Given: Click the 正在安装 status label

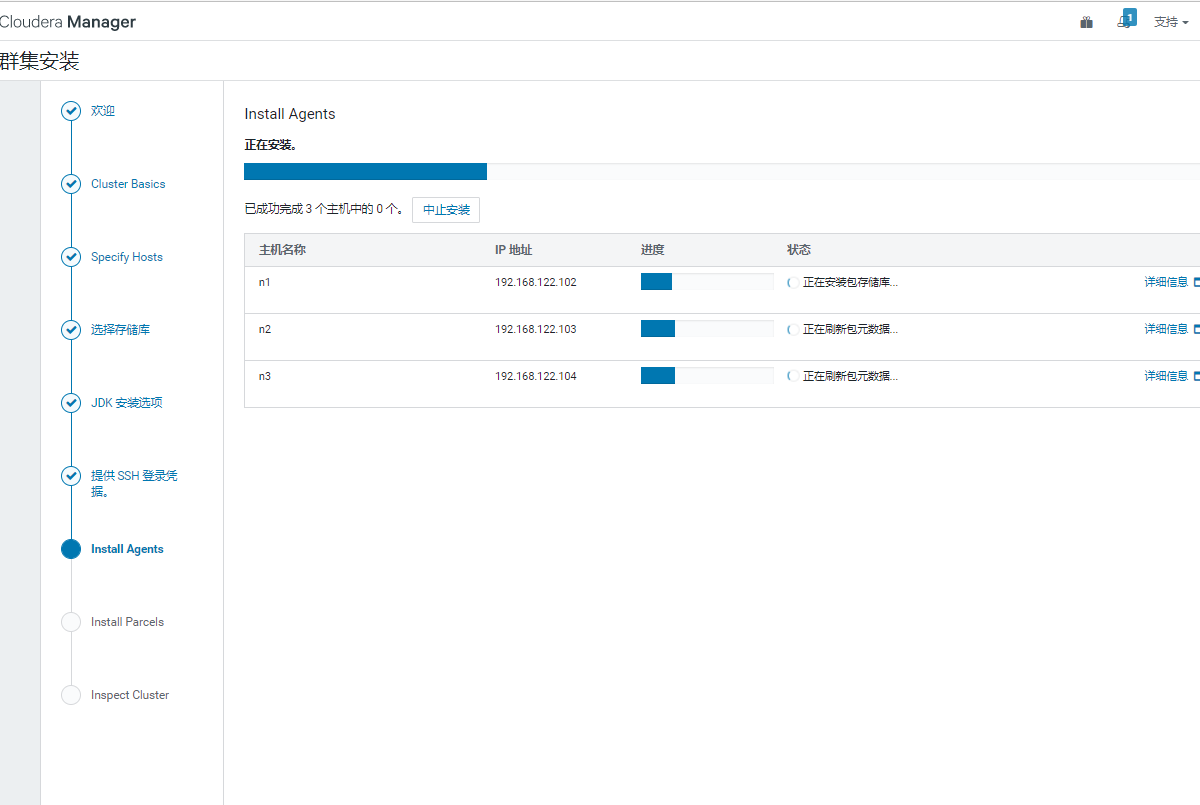Looking at the screenshot, I should point(271,145).
